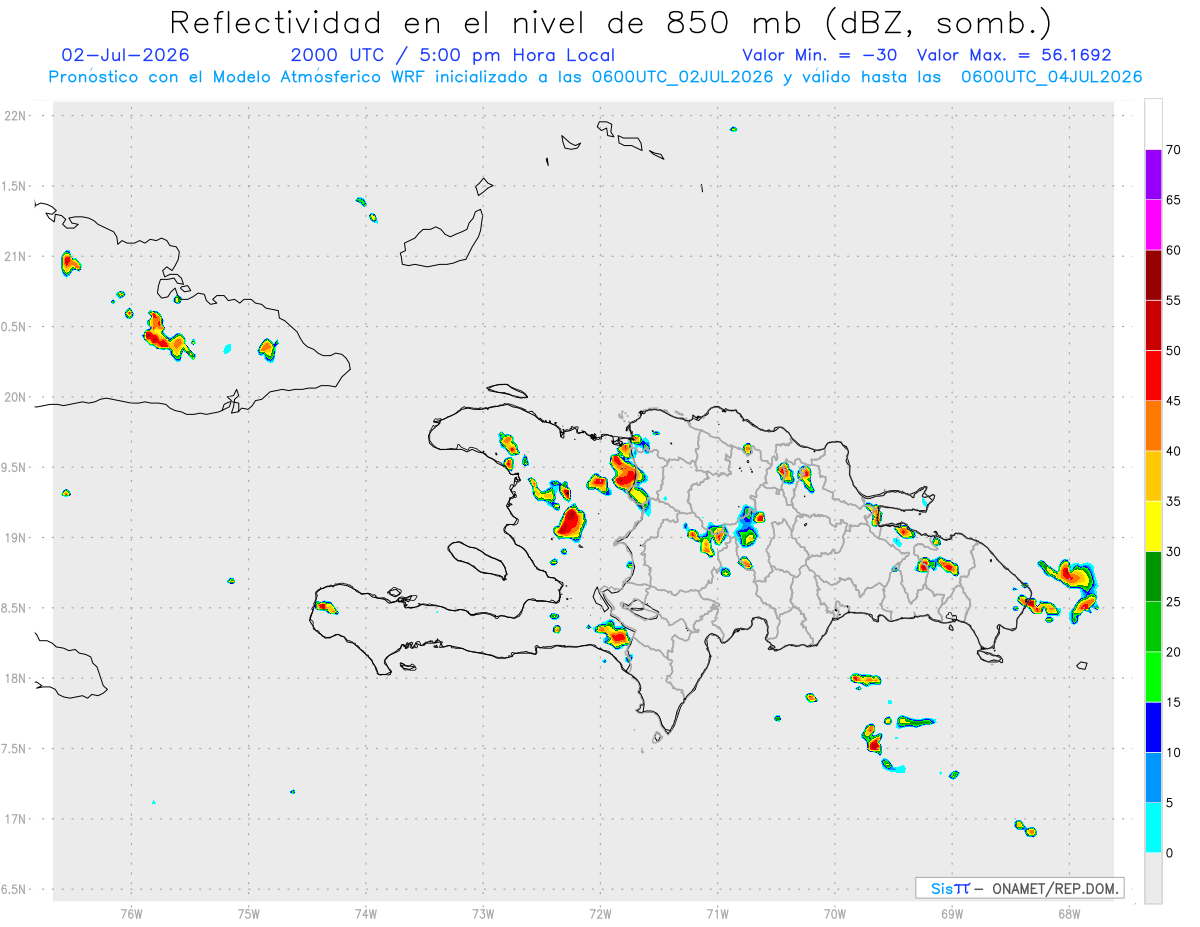Image resolution: width=1200 pixels, height=927 pixels.
Task: Click the colorbar tick label '50'
Action: coord(1174,351)
